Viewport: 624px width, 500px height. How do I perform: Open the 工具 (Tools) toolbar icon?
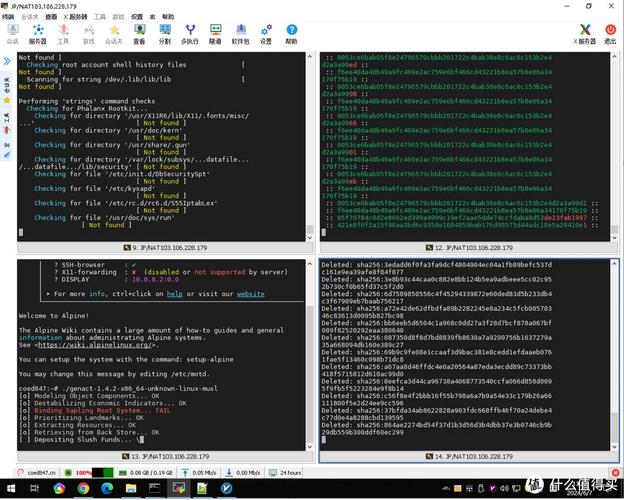coord(63,34)
